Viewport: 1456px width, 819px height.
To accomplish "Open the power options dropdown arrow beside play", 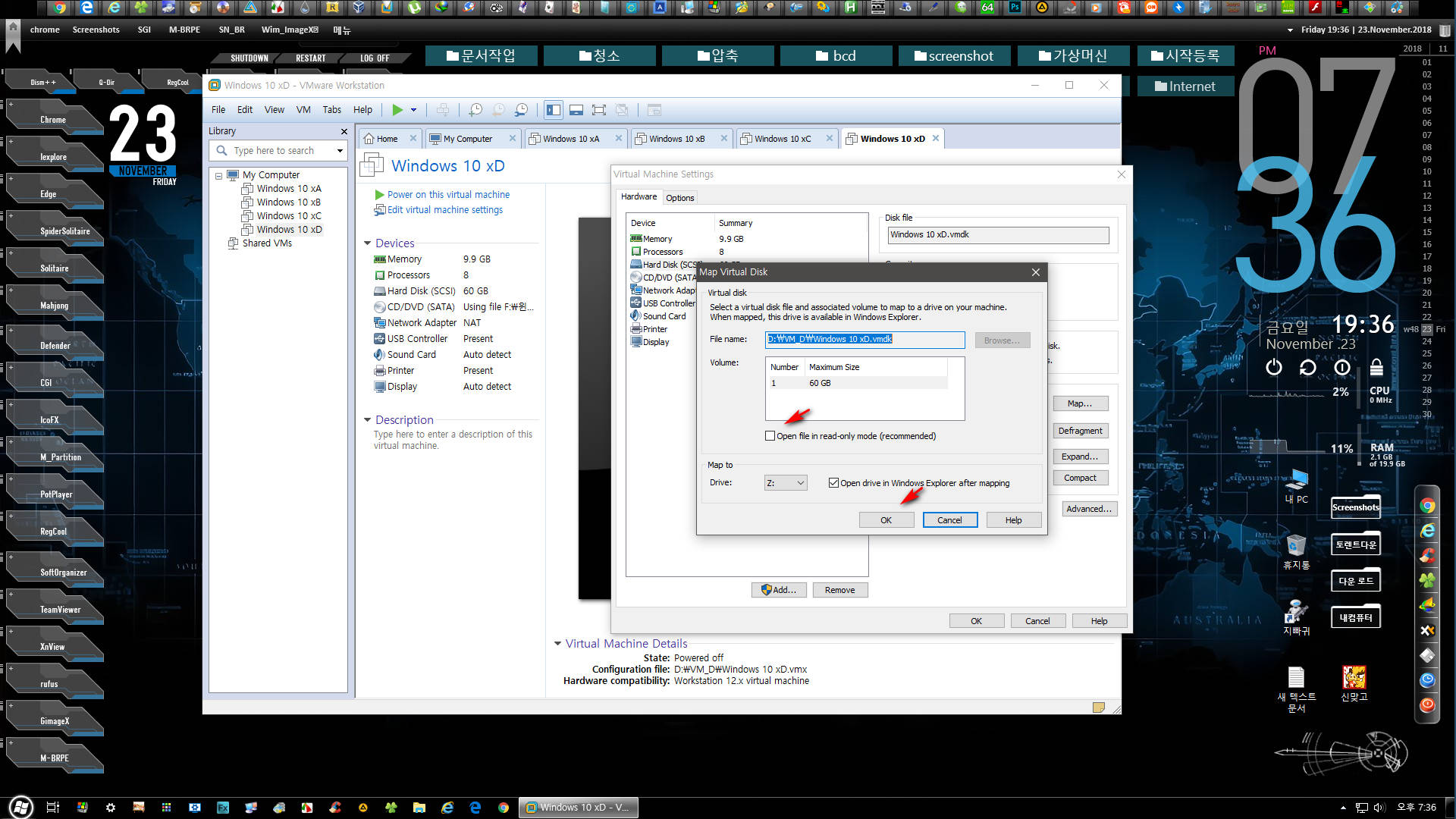I will (x=414, y=110).
